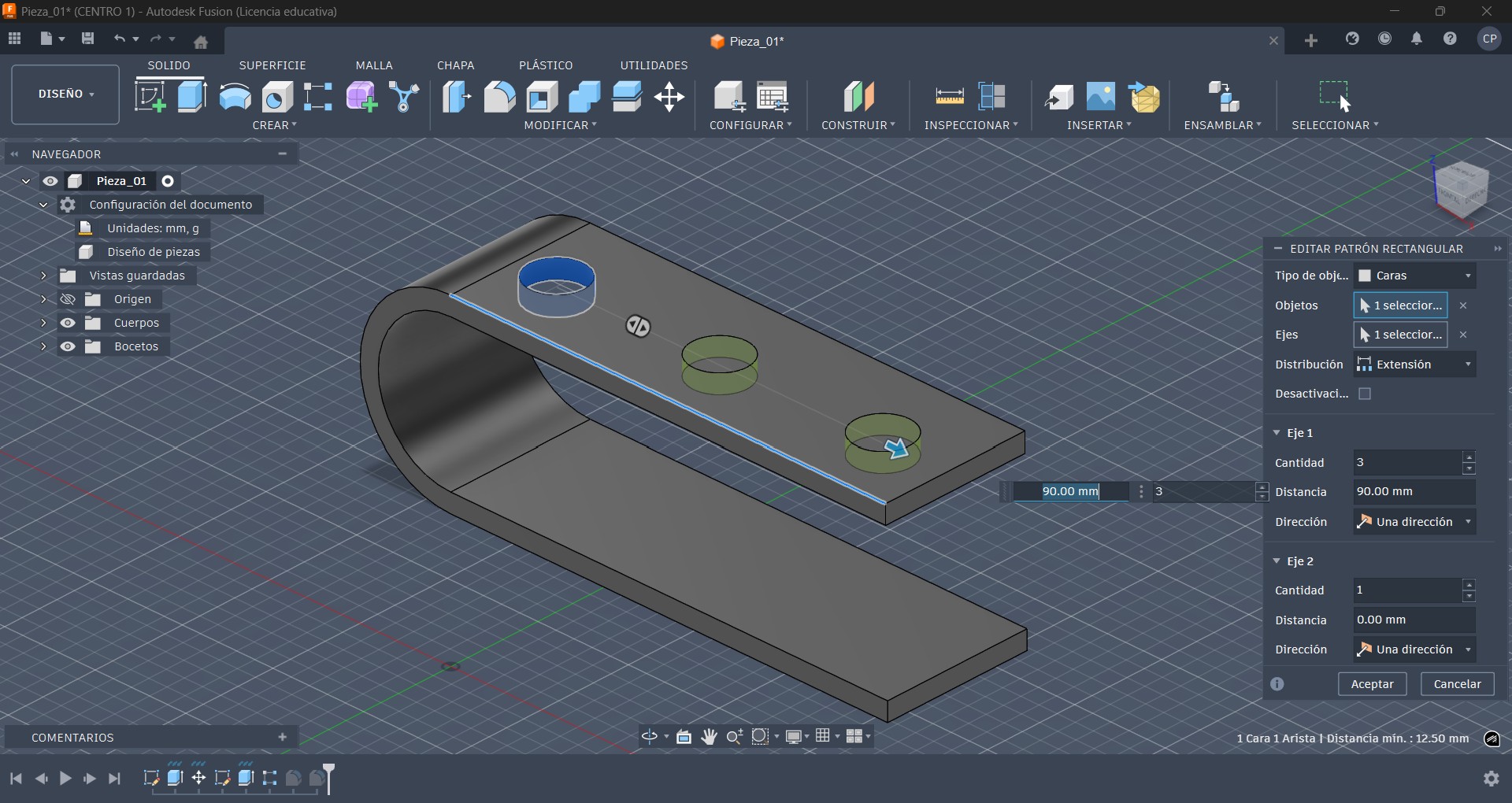The width and height of the screenshot is (1512, 803).
Task: Open the UTILIDADES ribbon tab
Action: (x=654, y=65)
